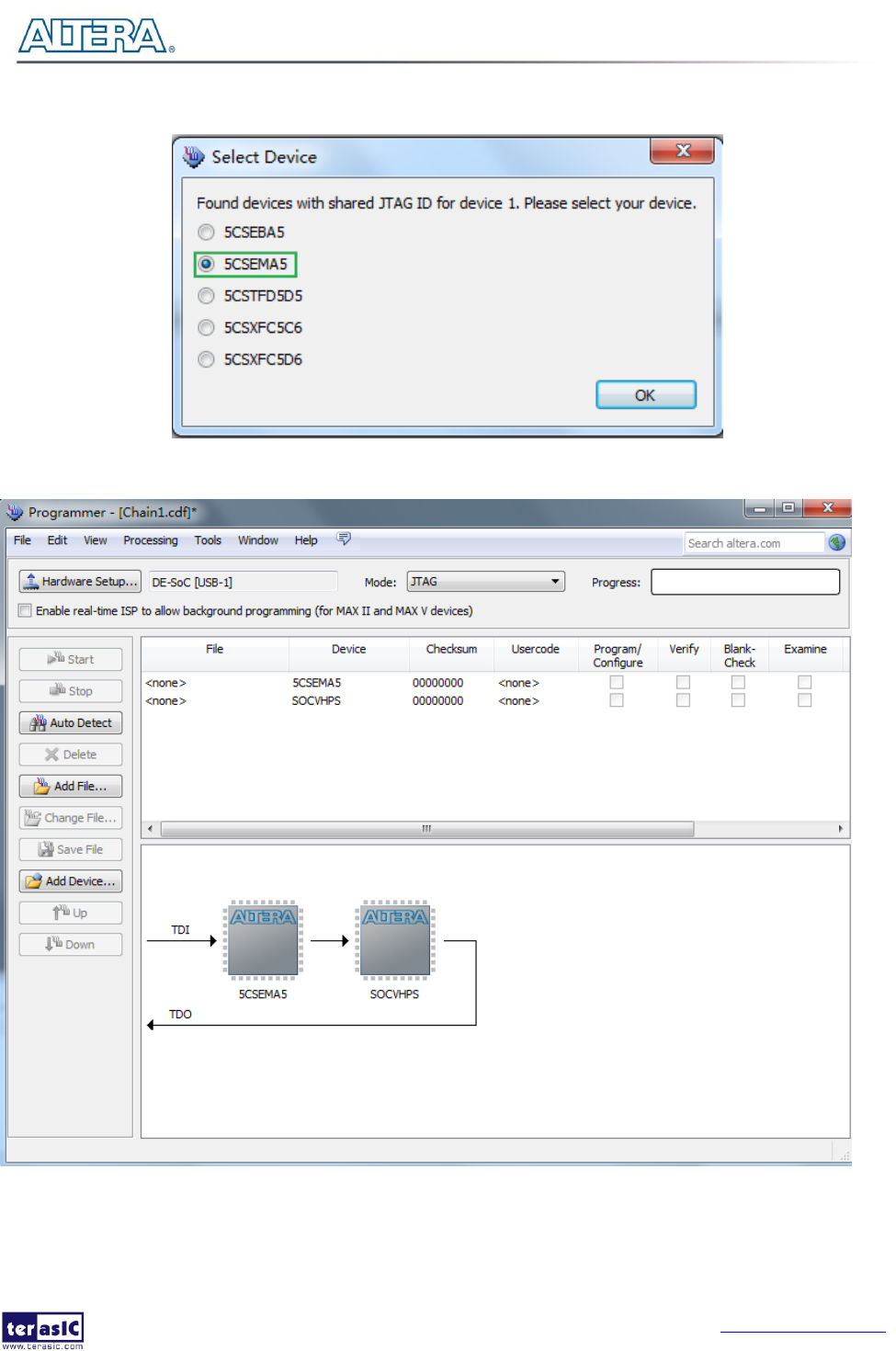Click the Altera logo in page header
Screen dimensions: 896x1351
96,36
